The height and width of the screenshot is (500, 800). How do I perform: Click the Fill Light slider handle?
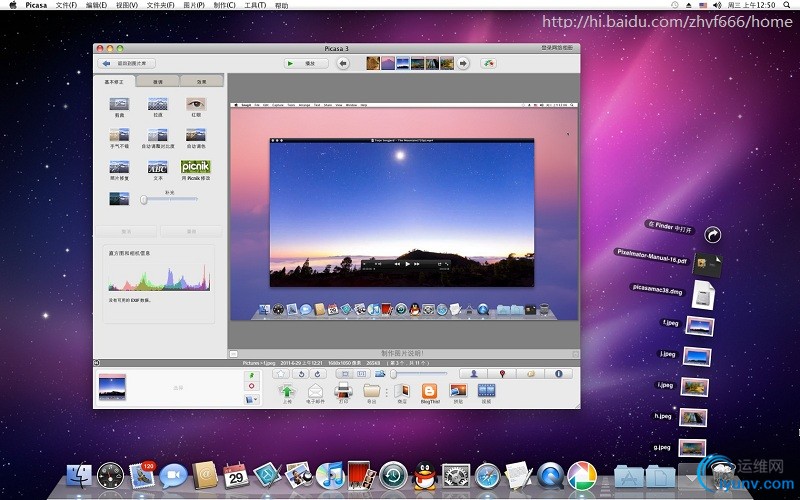[x=144, y=199]
